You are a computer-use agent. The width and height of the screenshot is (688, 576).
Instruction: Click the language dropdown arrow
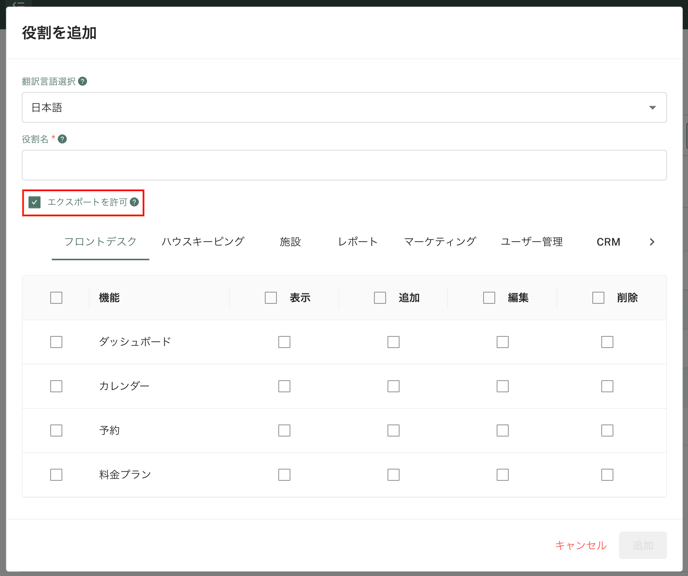click(x=652, y=107)
